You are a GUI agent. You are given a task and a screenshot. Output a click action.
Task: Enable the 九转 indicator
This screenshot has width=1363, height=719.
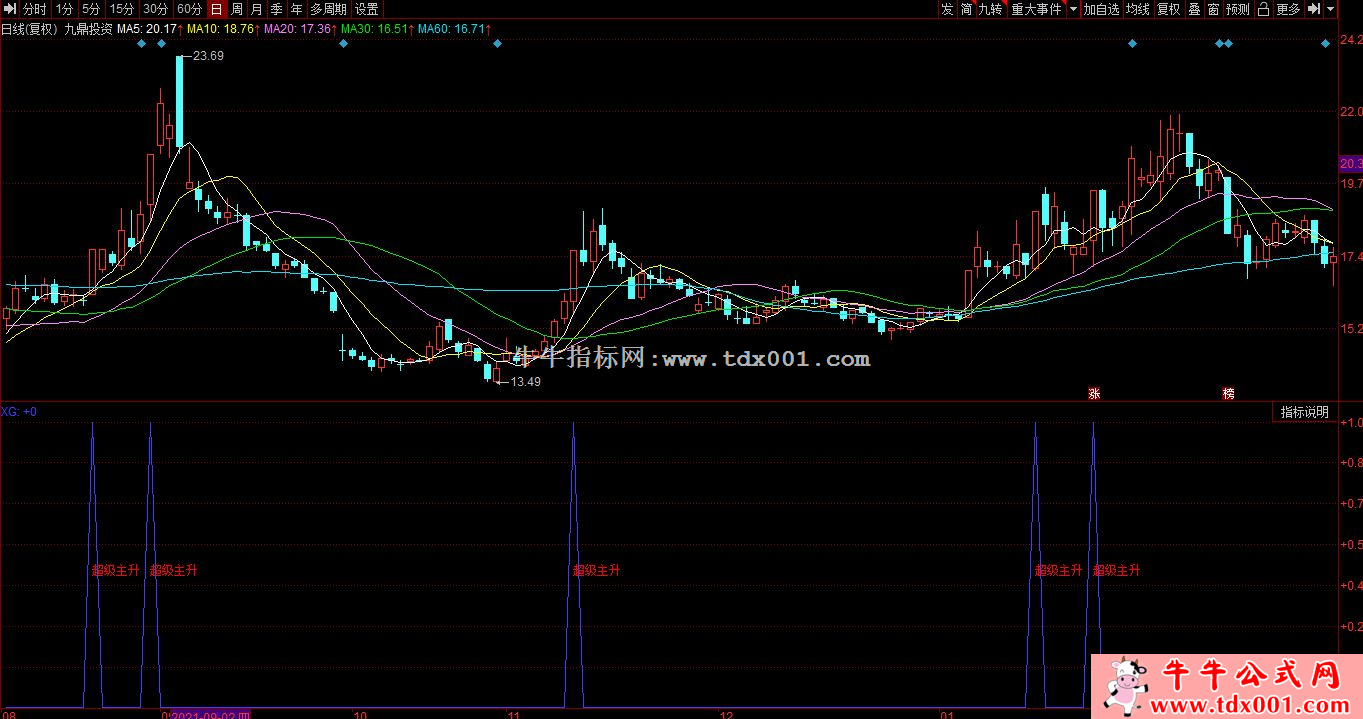[990, 9]
